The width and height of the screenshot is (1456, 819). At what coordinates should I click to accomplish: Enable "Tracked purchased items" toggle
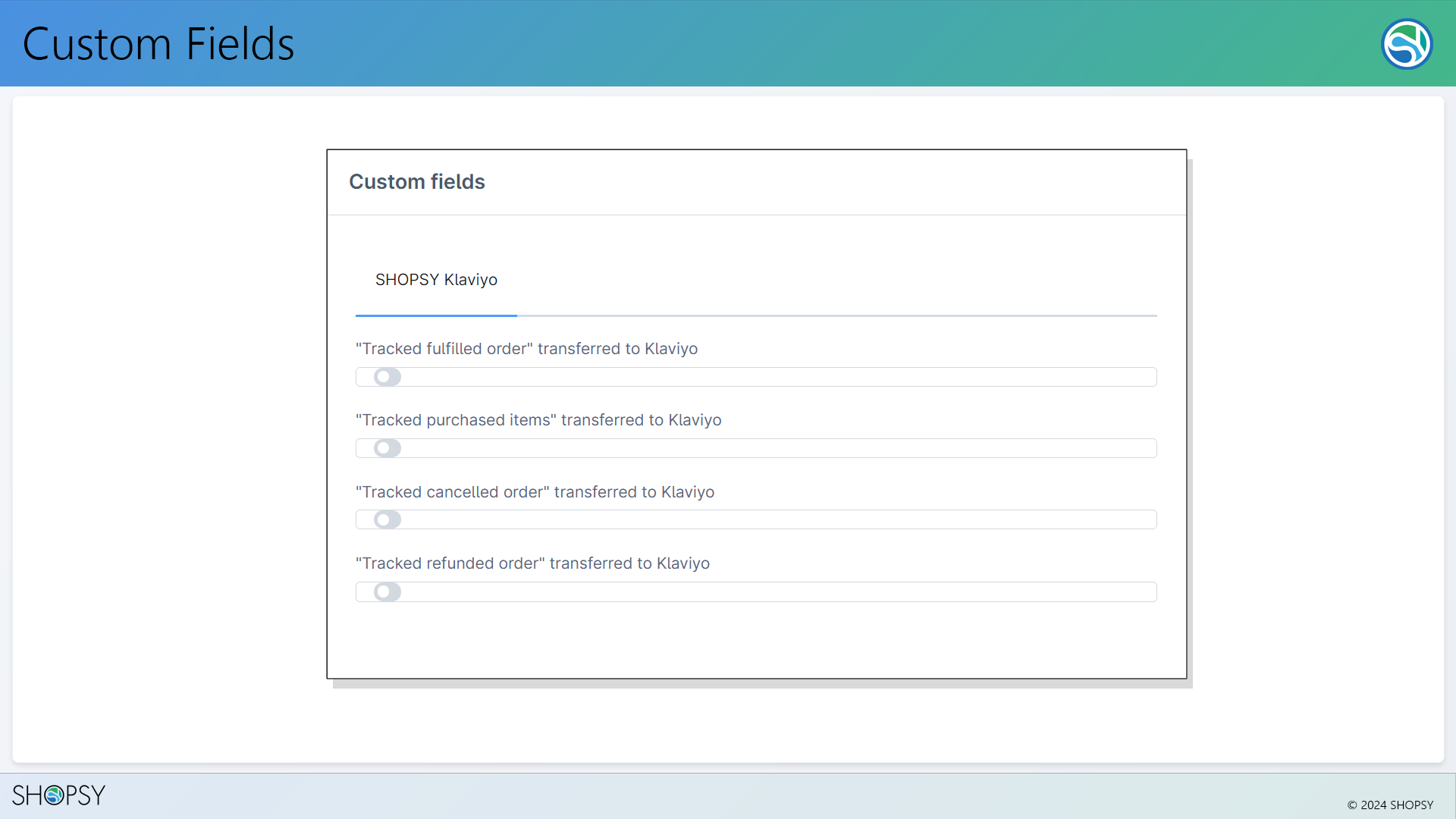pyautogui.click(x=388, y=448)
